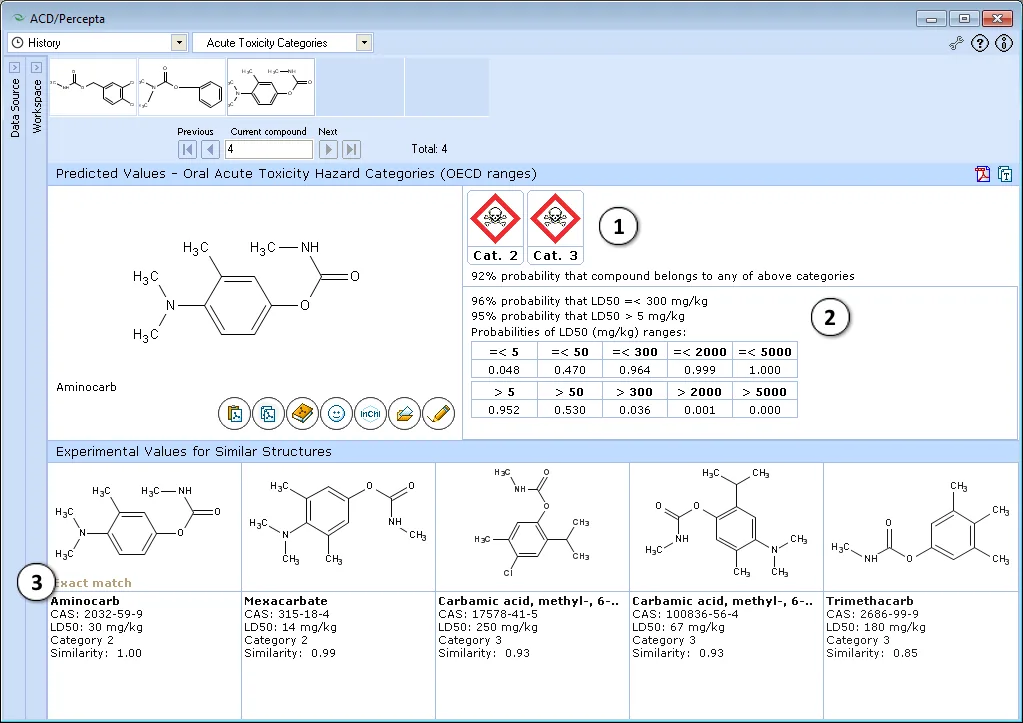Jump to the last compound

[x=351, y=149]
